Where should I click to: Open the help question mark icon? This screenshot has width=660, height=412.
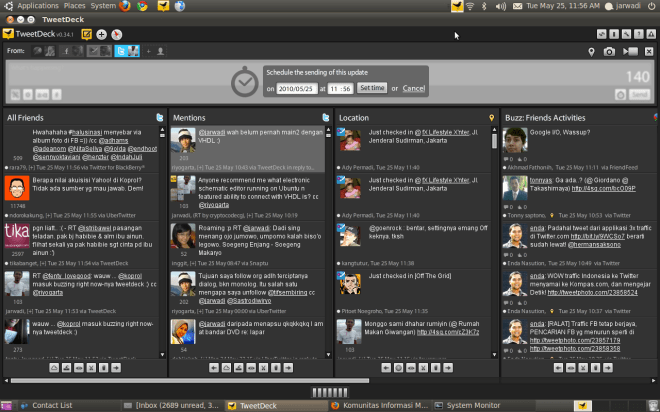pyautogui.click(x=639, y=35)
